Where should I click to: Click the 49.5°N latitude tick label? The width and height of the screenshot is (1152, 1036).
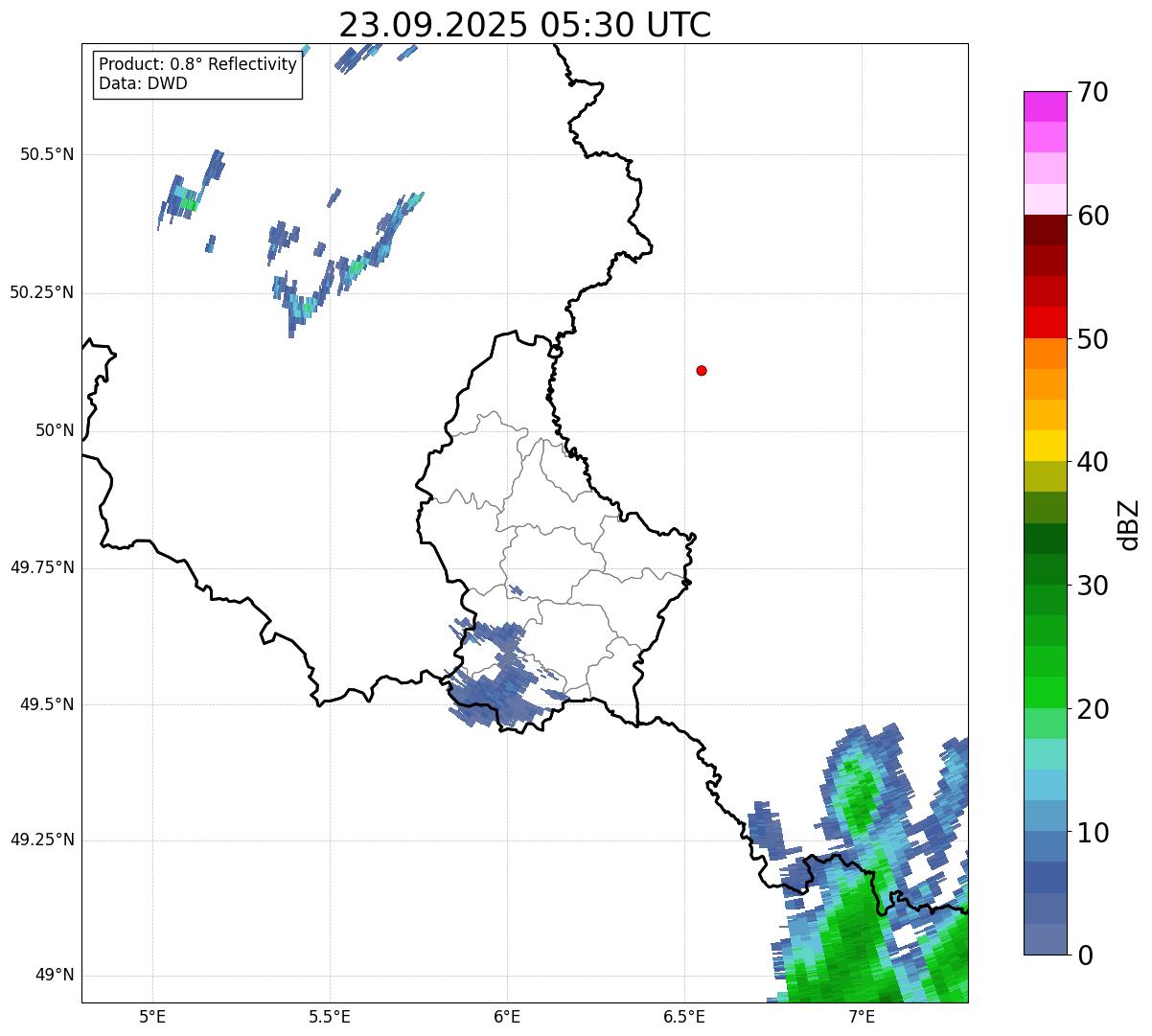click(46, 704)
